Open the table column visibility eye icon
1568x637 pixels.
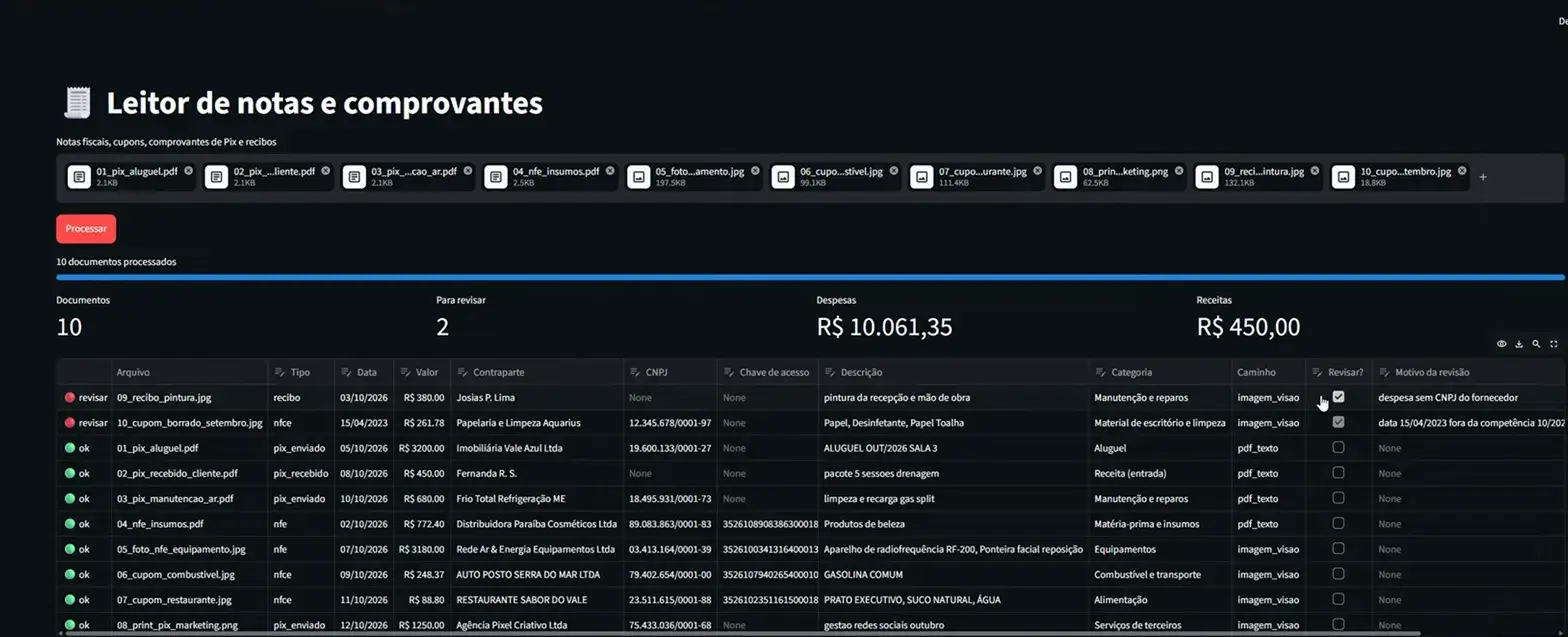[x=1502, y=344]
